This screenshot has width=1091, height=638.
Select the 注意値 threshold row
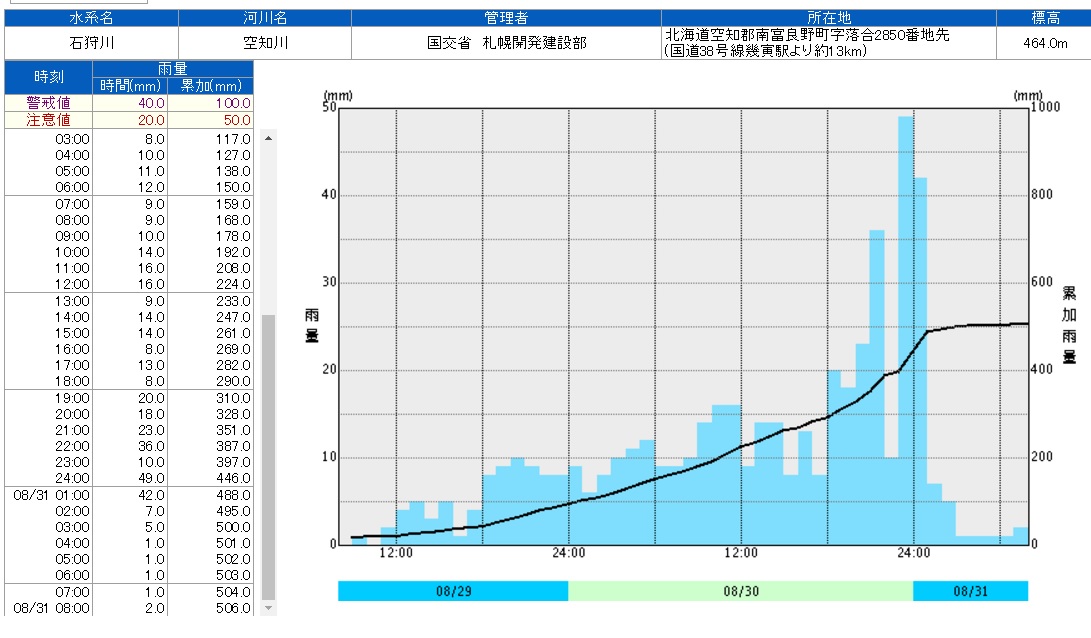click(x=129, y=120)
